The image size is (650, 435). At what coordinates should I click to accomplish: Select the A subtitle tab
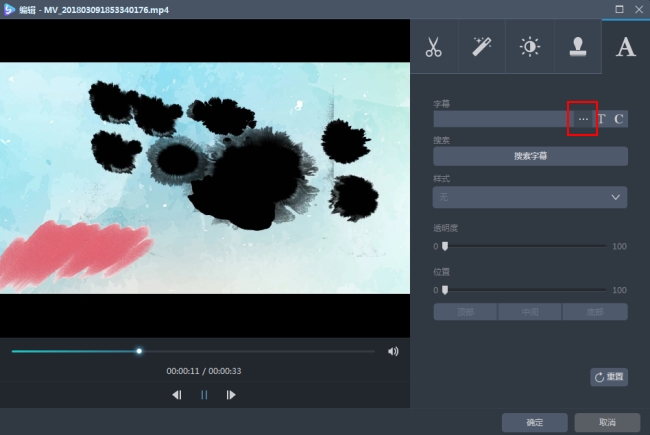tap(625, 47)
